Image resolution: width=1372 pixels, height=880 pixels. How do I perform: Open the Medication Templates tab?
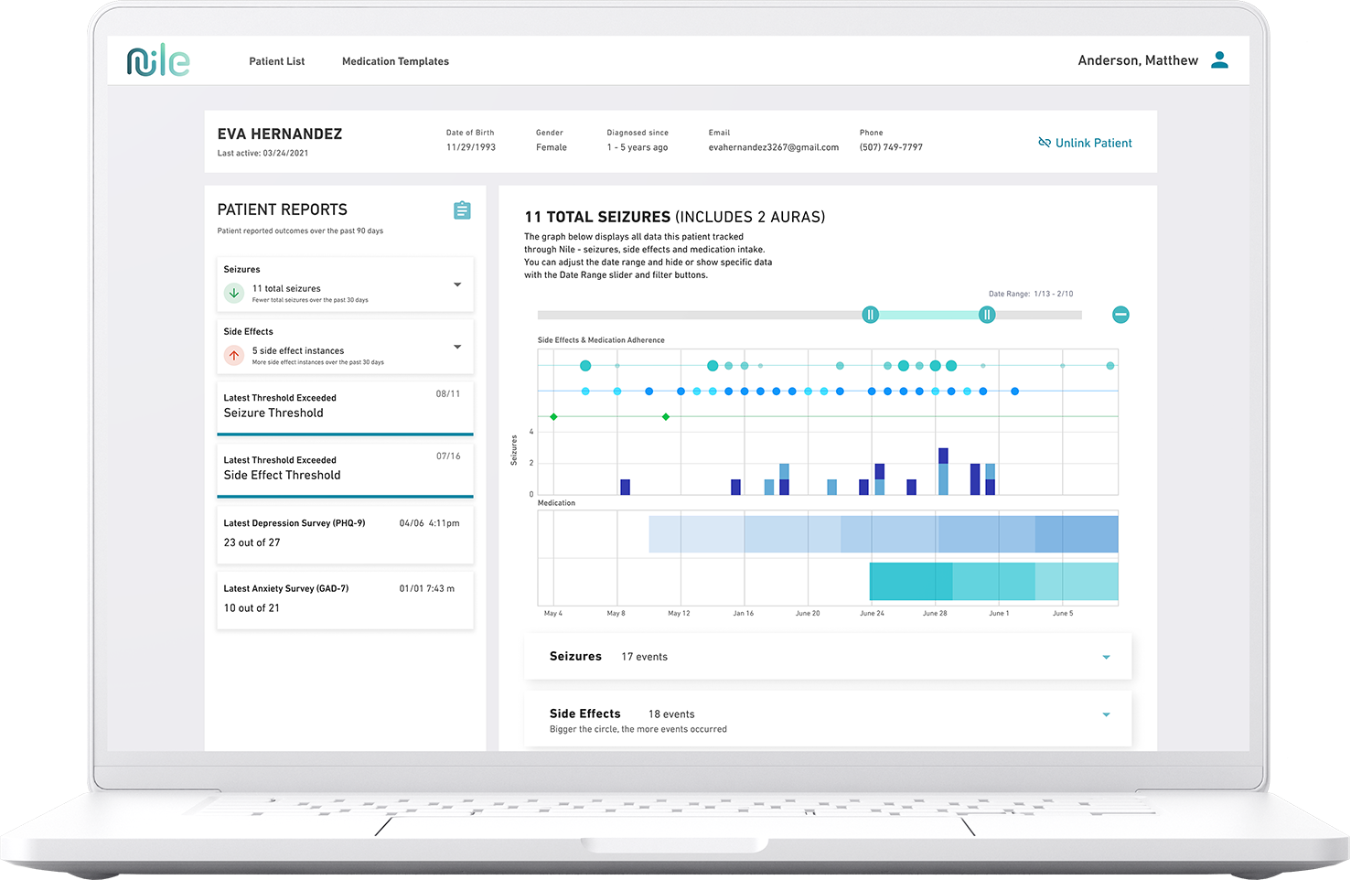tap(395, 61)
